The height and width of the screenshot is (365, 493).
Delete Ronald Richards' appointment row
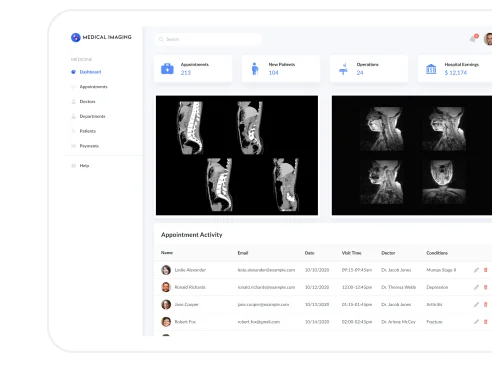486,287
